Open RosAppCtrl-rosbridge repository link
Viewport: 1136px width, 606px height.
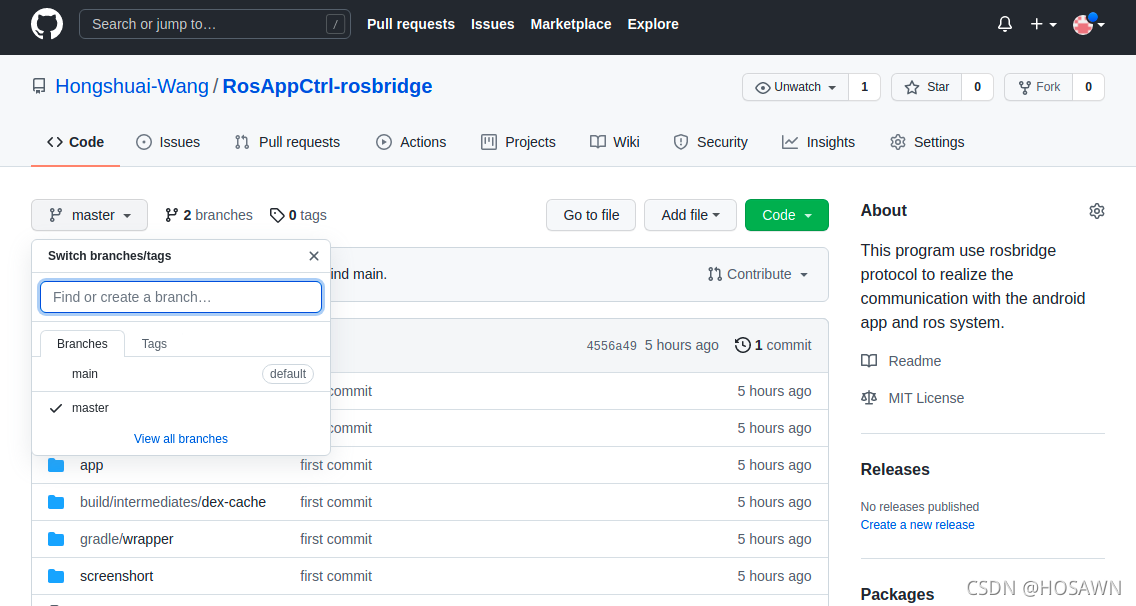[327, 86]
